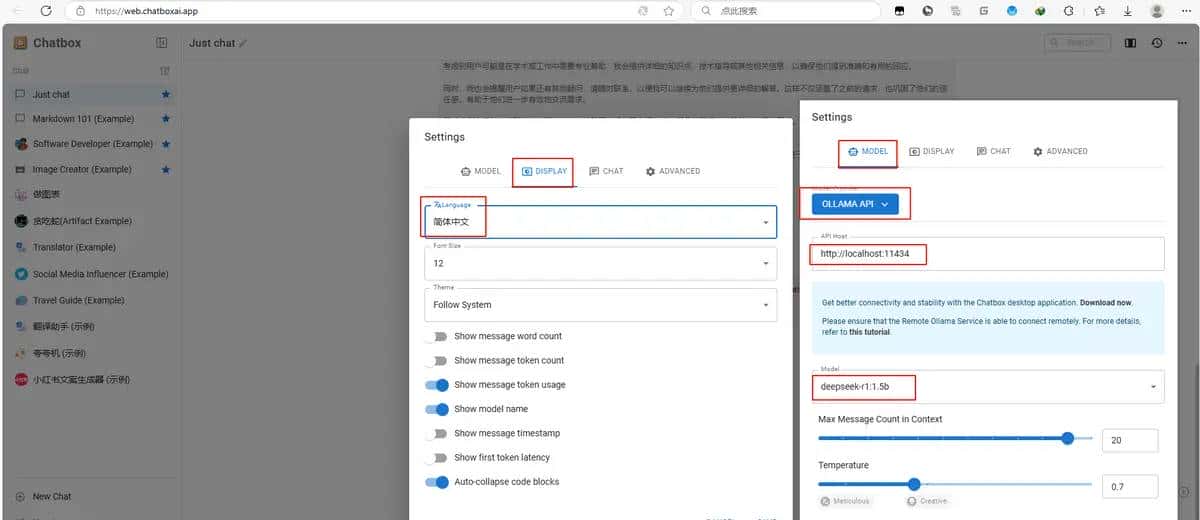Viewport: 1200px width, 520px height.
Task: Switch to DISPLAY tab in left Settings dialog
Action: pos(544,171)
